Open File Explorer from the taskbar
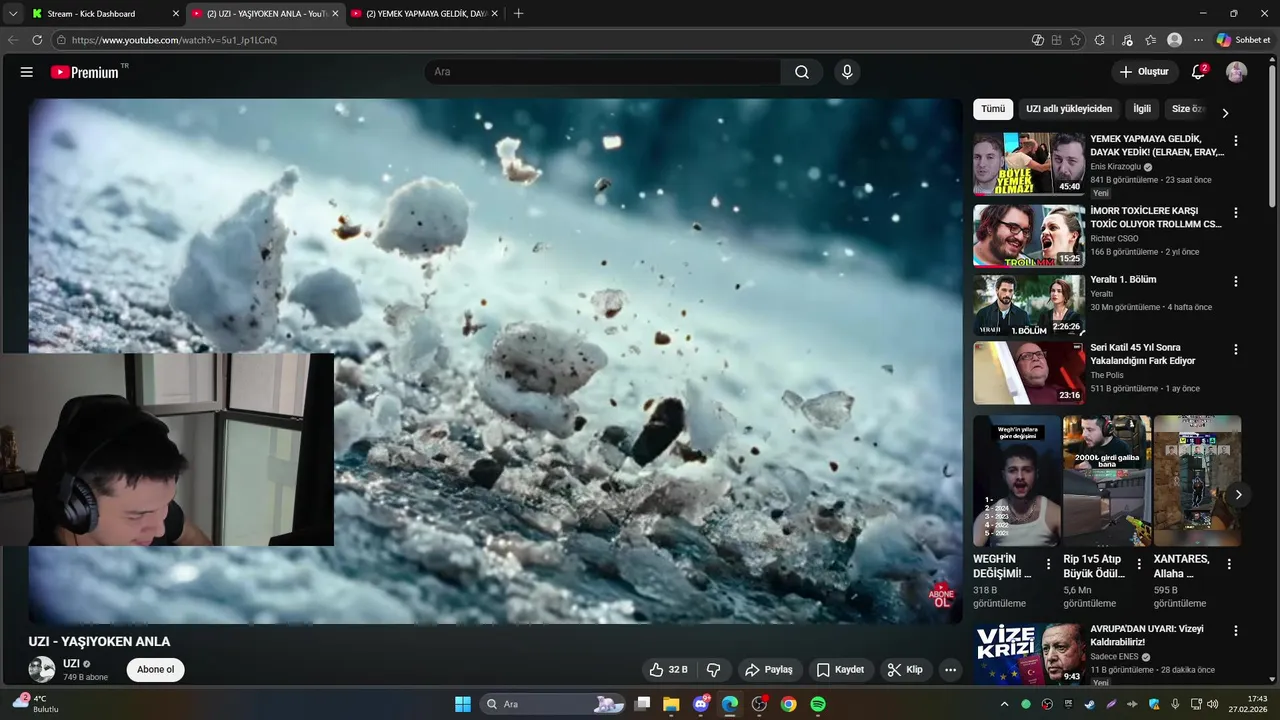The height and width of the screenshot is (720, 1280). pos(671,704)
